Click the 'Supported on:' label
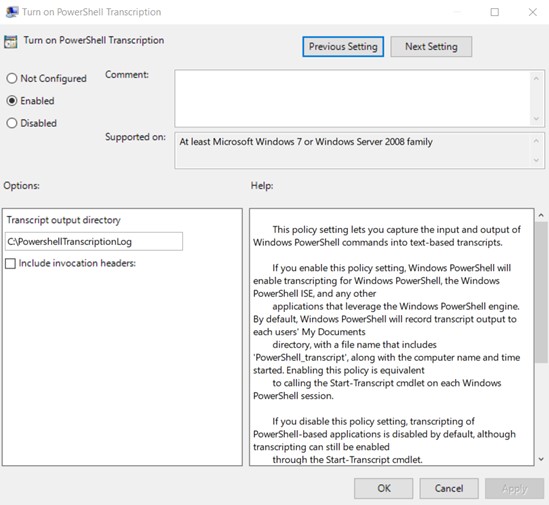Image resolution: width=549 pixels, height=505 pixels. point(135,137)
